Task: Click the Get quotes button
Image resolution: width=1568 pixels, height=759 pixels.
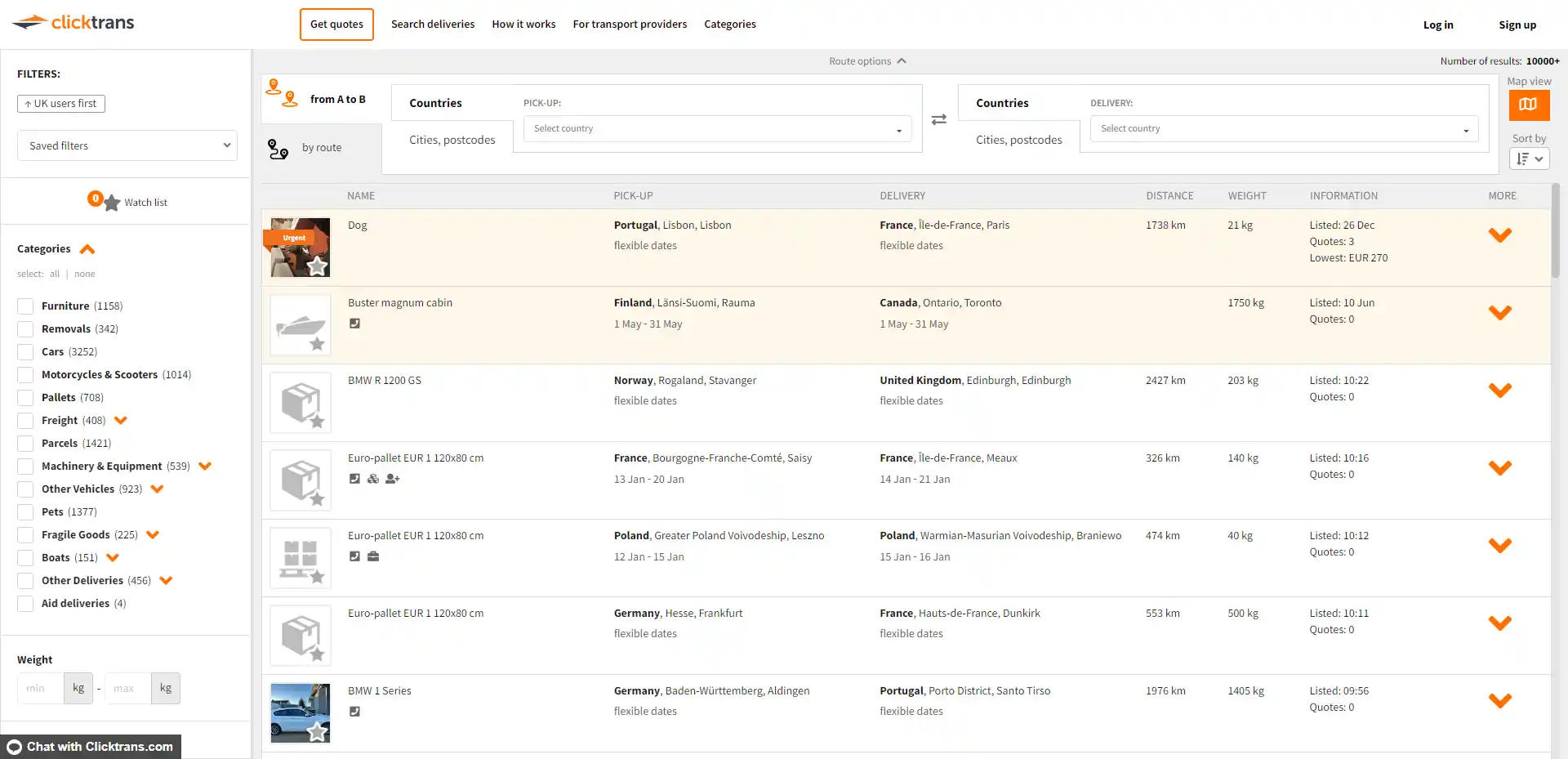Action: pyautogui.click(x=336, y=25)
